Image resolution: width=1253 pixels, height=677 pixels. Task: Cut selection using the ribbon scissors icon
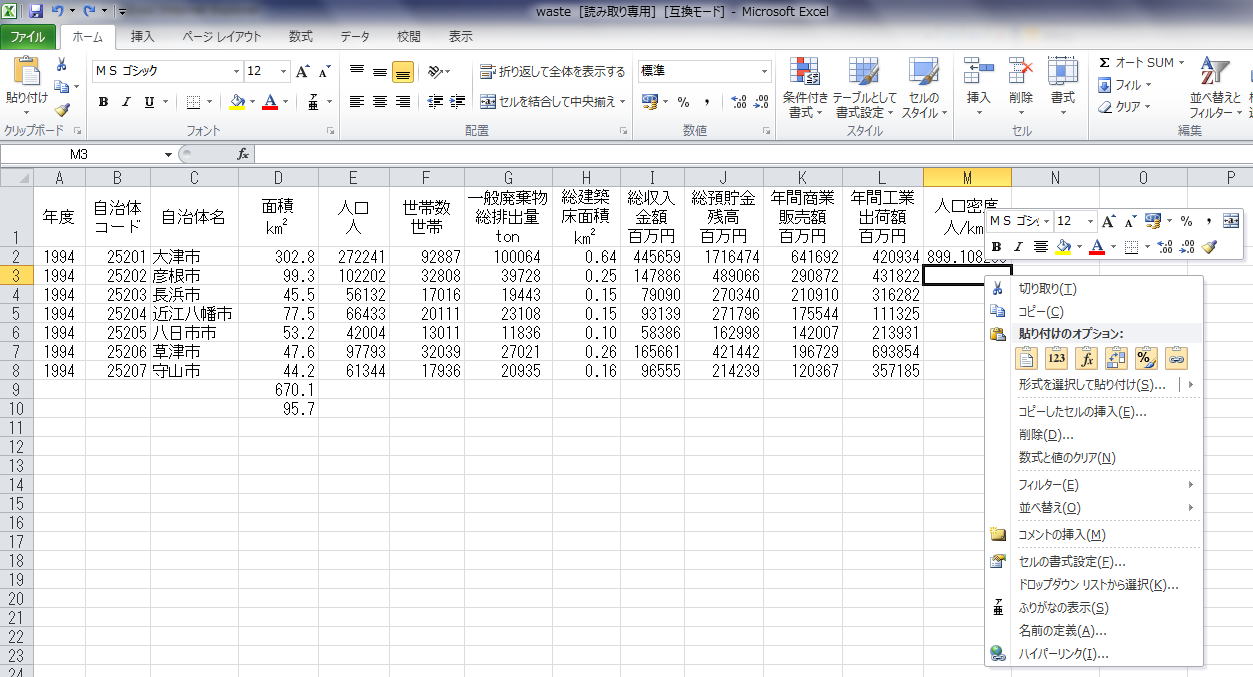click(61, 64)
